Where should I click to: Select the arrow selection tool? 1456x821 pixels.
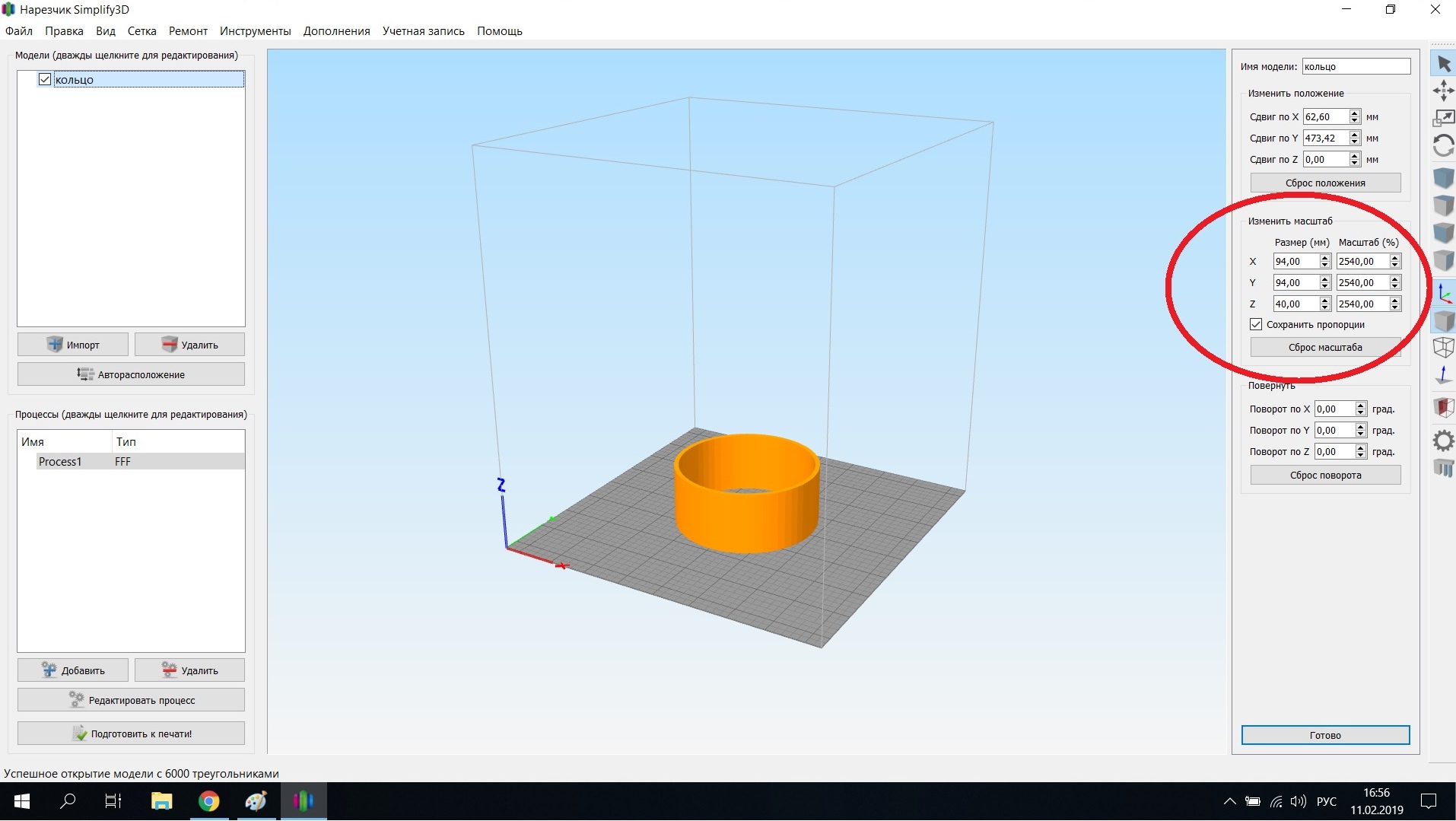tap(1443, 64)
